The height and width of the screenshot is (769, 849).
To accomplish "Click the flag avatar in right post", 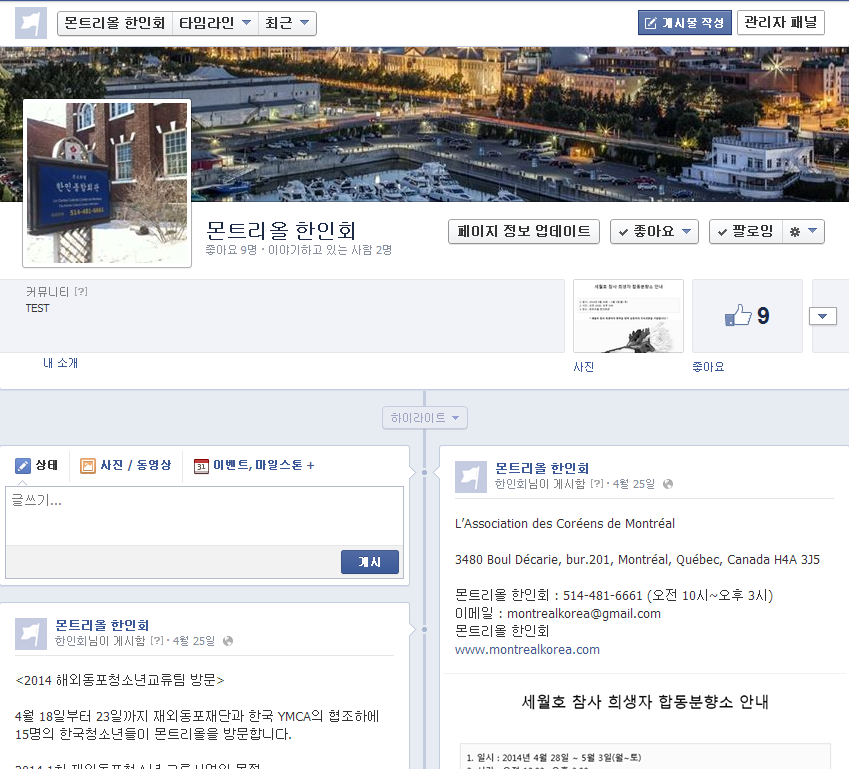I will (471, 477).
